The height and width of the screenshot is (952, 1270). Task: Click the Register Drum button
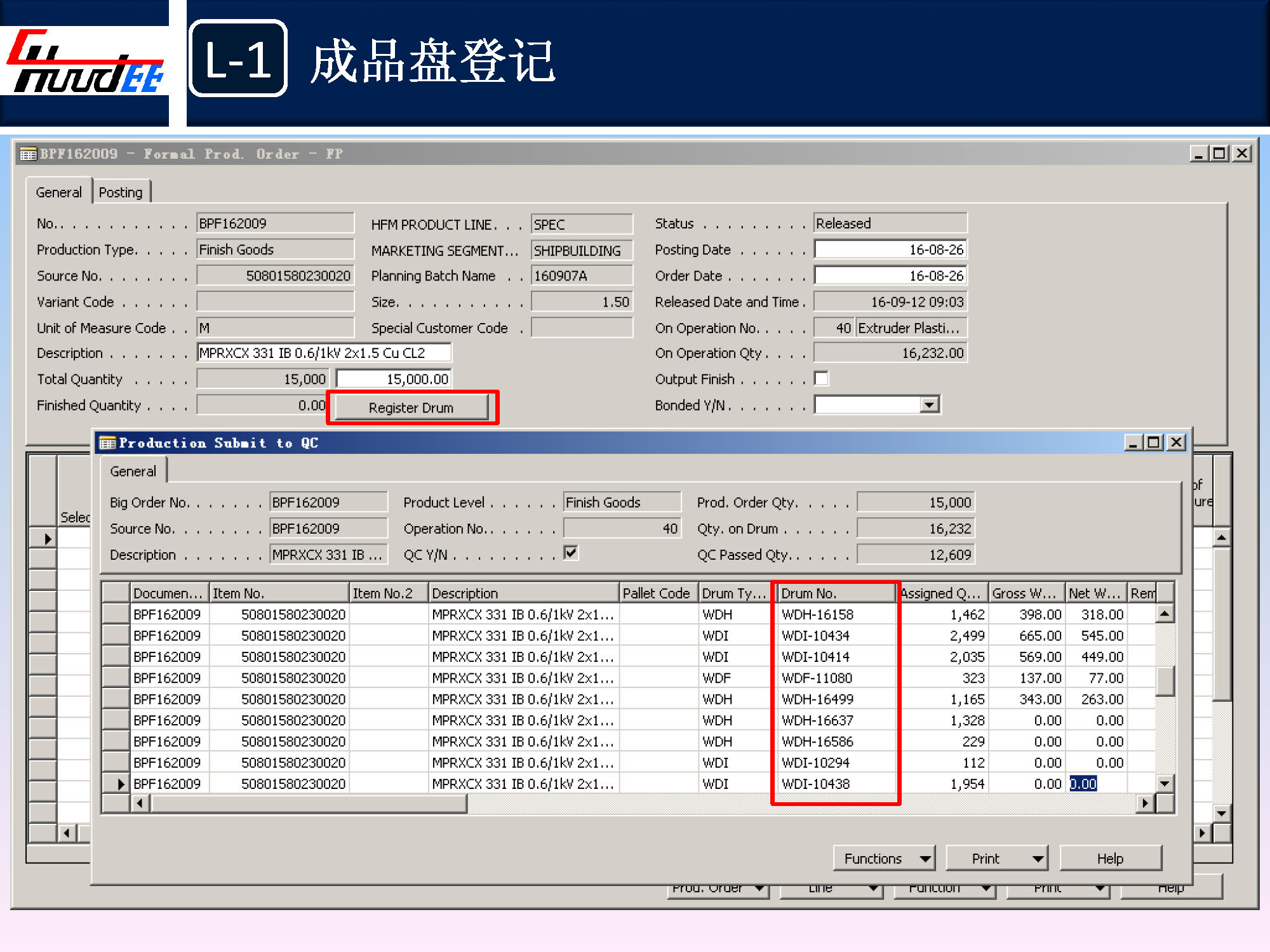411,407
